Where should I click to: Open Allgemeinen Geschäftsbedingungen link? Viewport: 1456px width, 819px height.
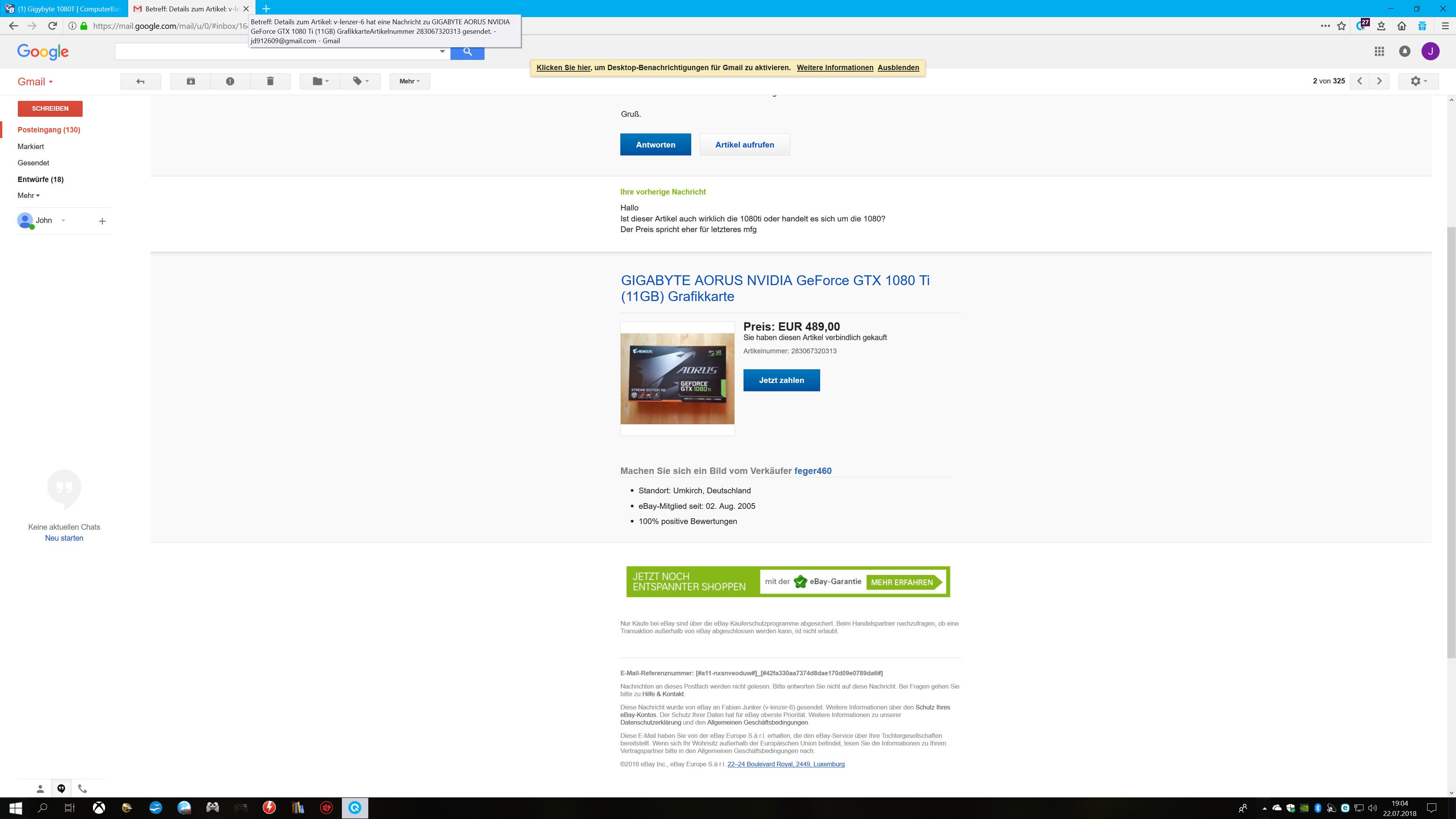758,722
